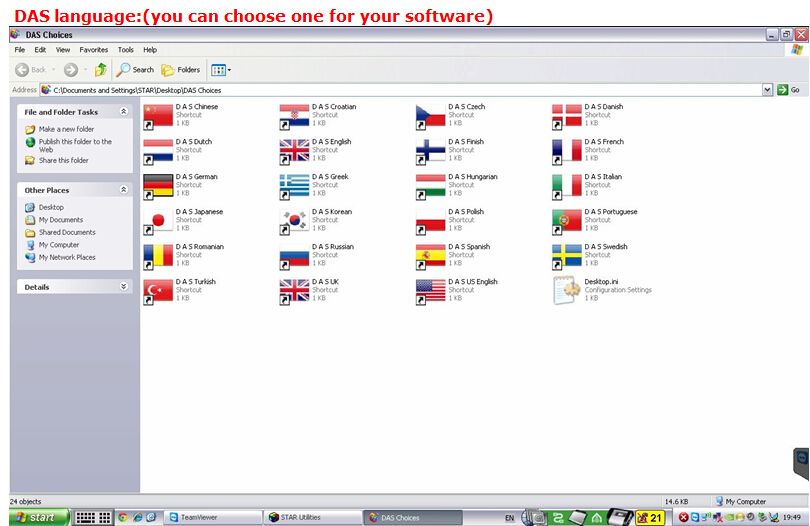This screenshot has width=810, height=526.
Task: Open the address bar dropdown arrow
Action: point(767,90)
